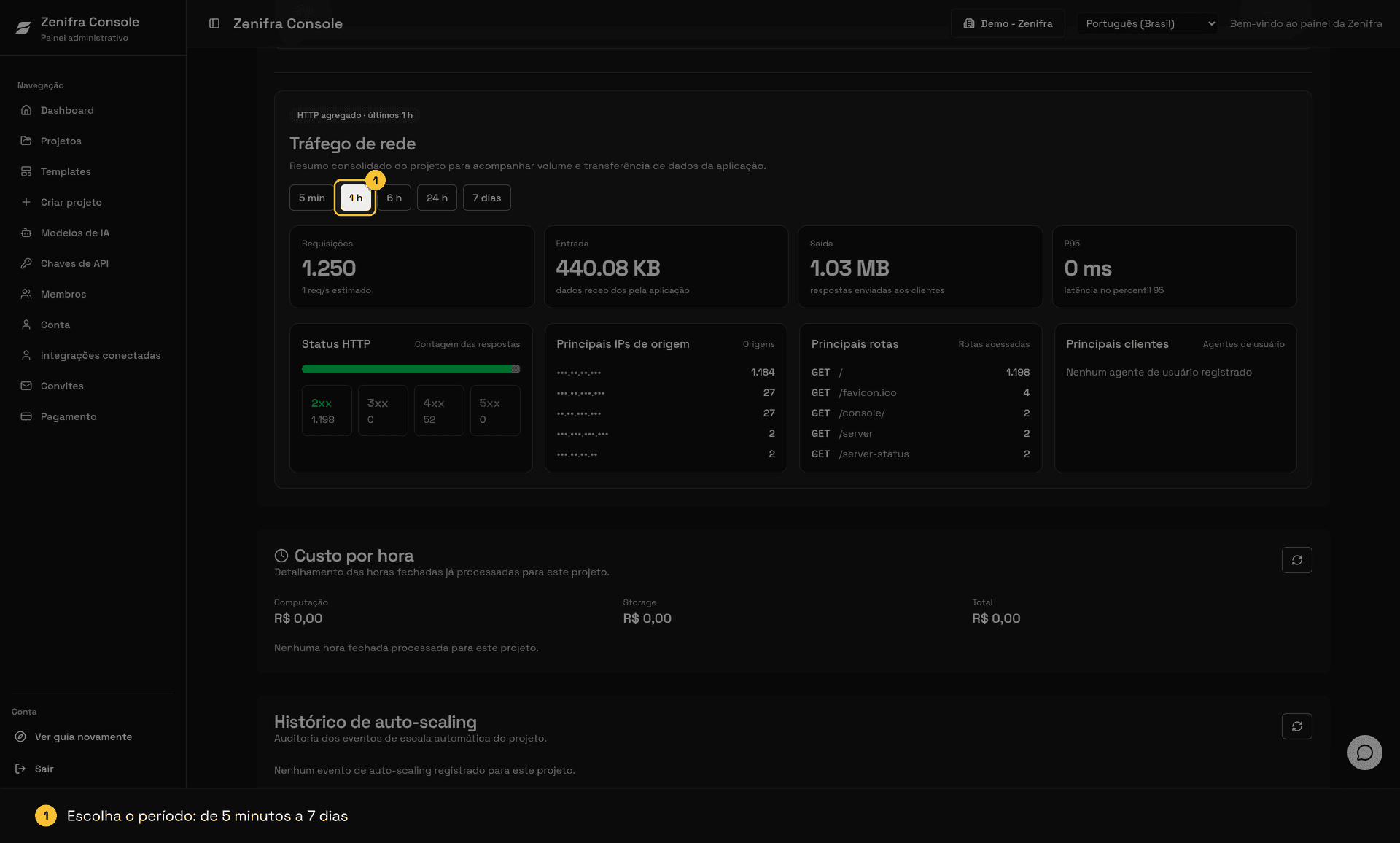Image resolution: width=1400 pixels, height=843 pixels.
Task: Open the Português (Brasil) language dropdown
Action: point(1147,23)
